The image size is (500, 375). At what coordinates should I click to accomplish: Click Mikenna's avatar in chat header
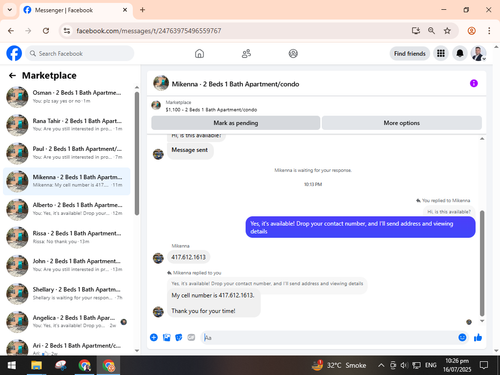[x=161, y=83]
